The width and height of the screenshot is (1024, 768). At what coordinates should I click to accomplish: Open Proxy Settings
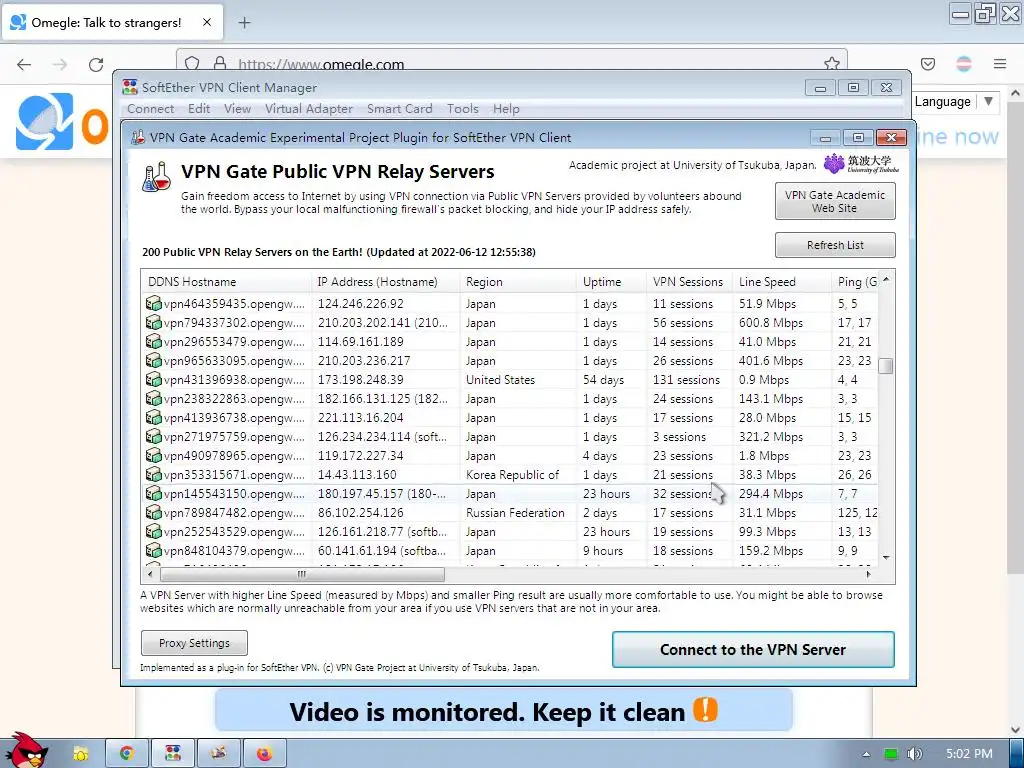click(x=195, y=643)
